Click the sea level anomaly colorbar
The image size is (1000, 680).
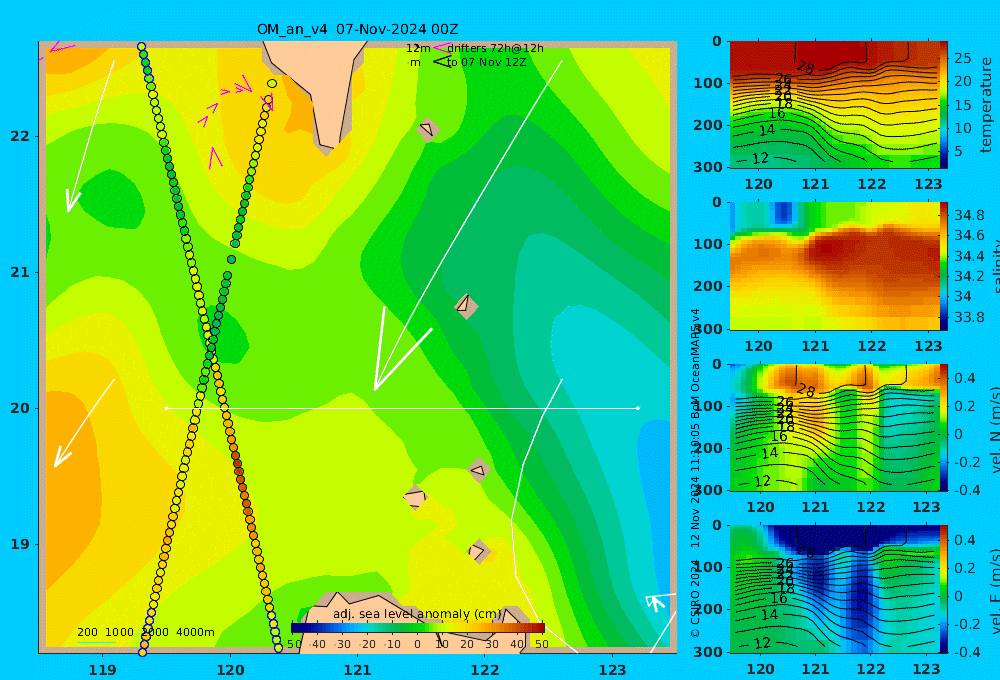418,628
